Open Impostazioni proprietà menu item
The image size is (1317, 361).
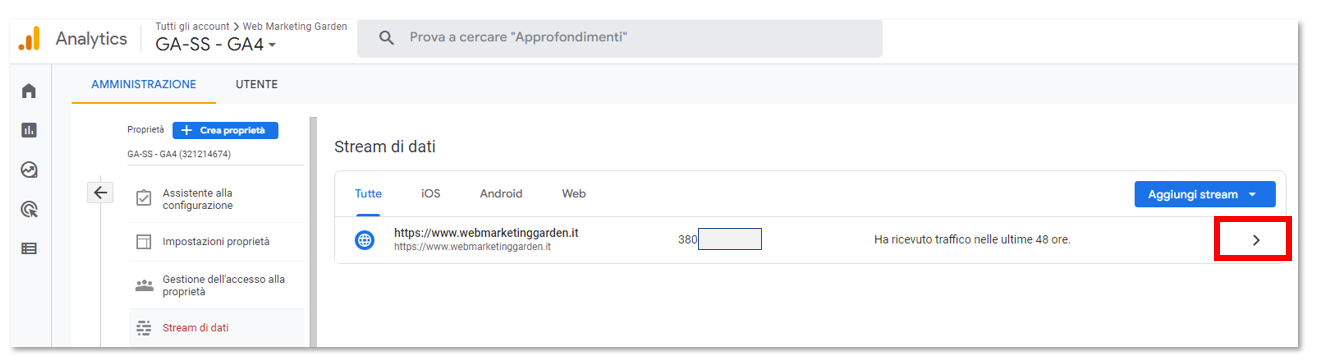[x=217, y=242]
